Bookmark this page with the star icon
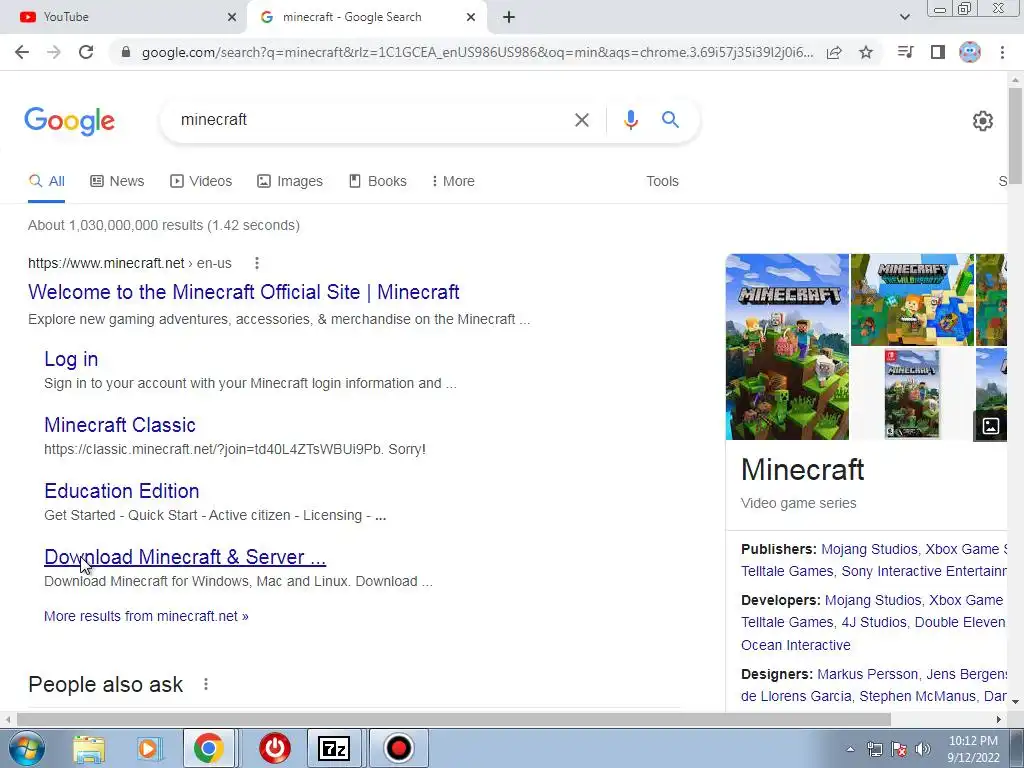The image size is (1024, 768). click(866, 52)
